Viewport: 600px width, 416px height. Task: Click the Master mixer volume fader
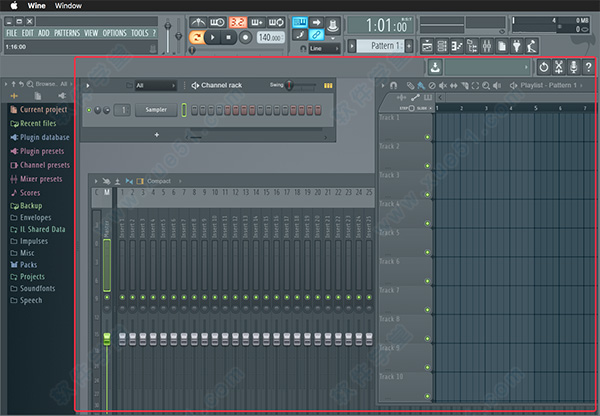point(107,338)
